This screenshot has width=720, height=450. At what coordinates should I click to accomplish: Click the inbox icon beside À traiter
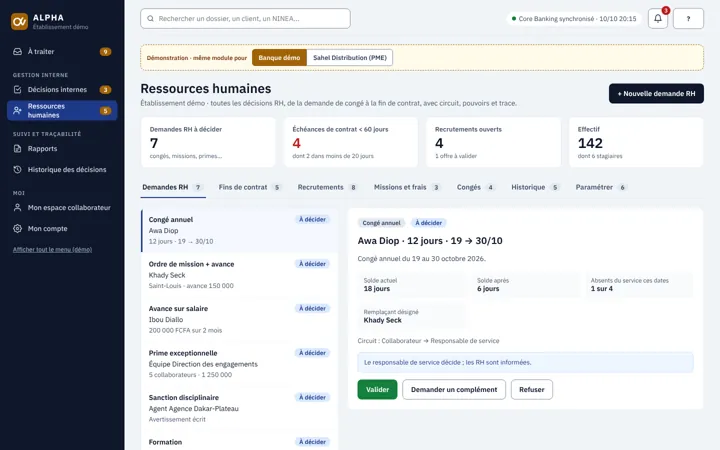tap(17, 51)
